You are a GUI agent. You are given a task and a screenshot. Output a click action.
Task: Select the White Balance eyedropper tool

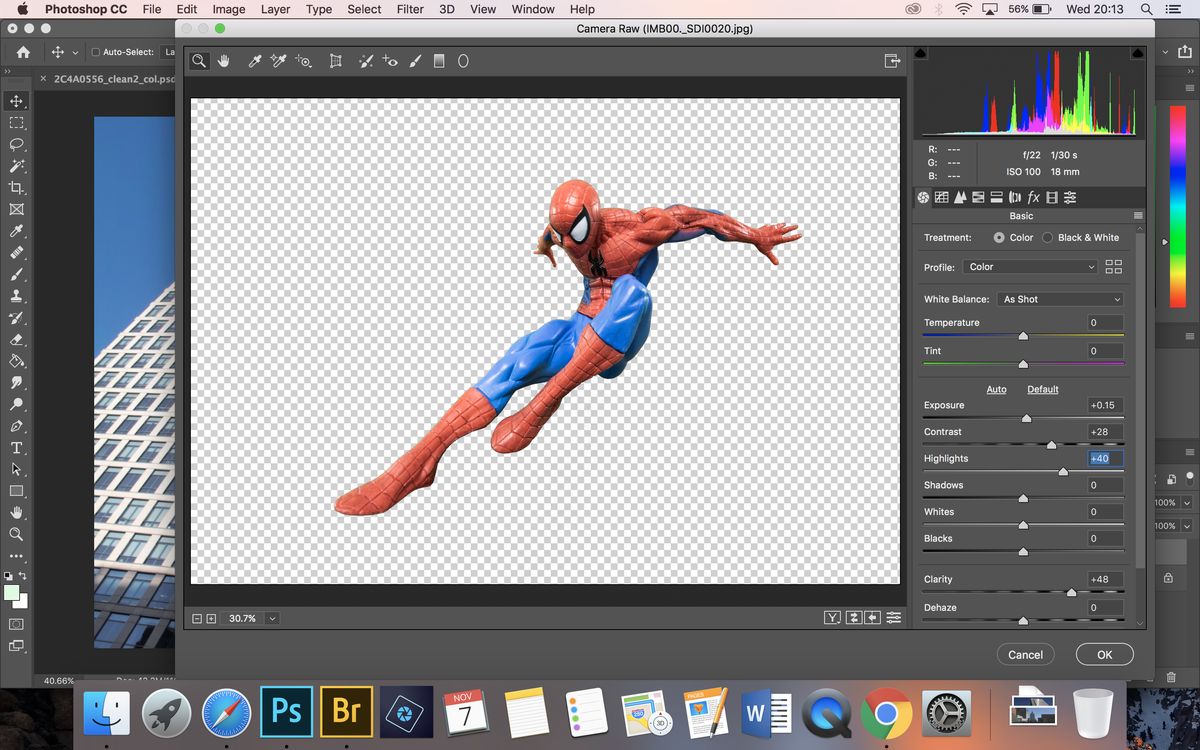click(254, 61)
